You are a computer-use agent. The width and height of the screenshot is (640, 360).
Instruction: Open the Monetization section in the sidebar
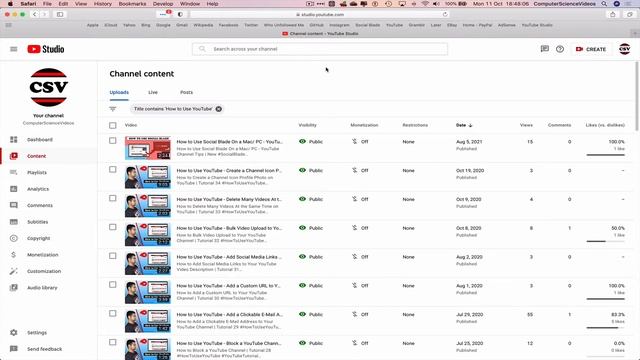tap(42, 255)
